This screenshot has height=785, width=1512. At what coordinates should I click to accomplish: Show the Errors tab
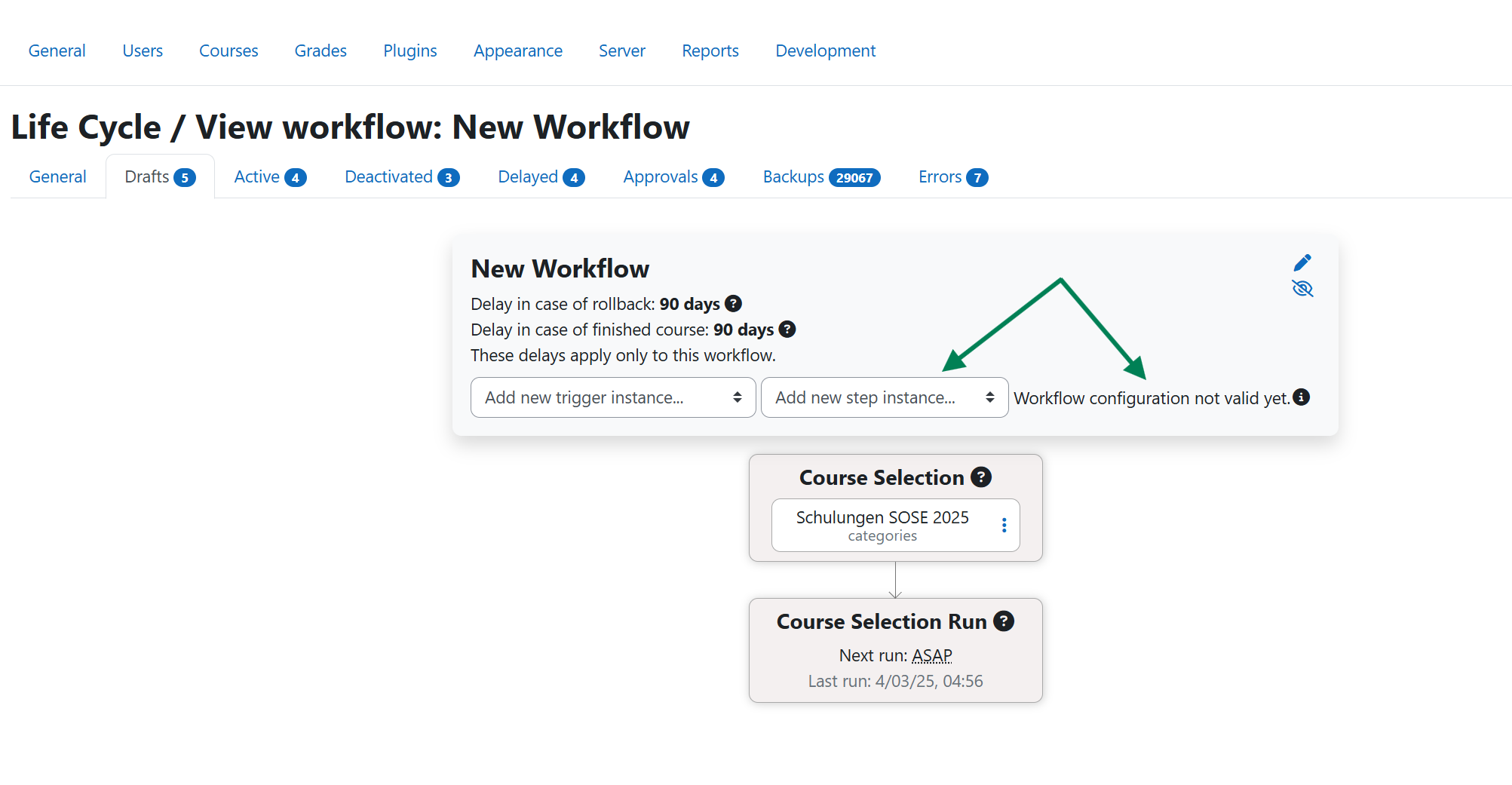[952, 177]
